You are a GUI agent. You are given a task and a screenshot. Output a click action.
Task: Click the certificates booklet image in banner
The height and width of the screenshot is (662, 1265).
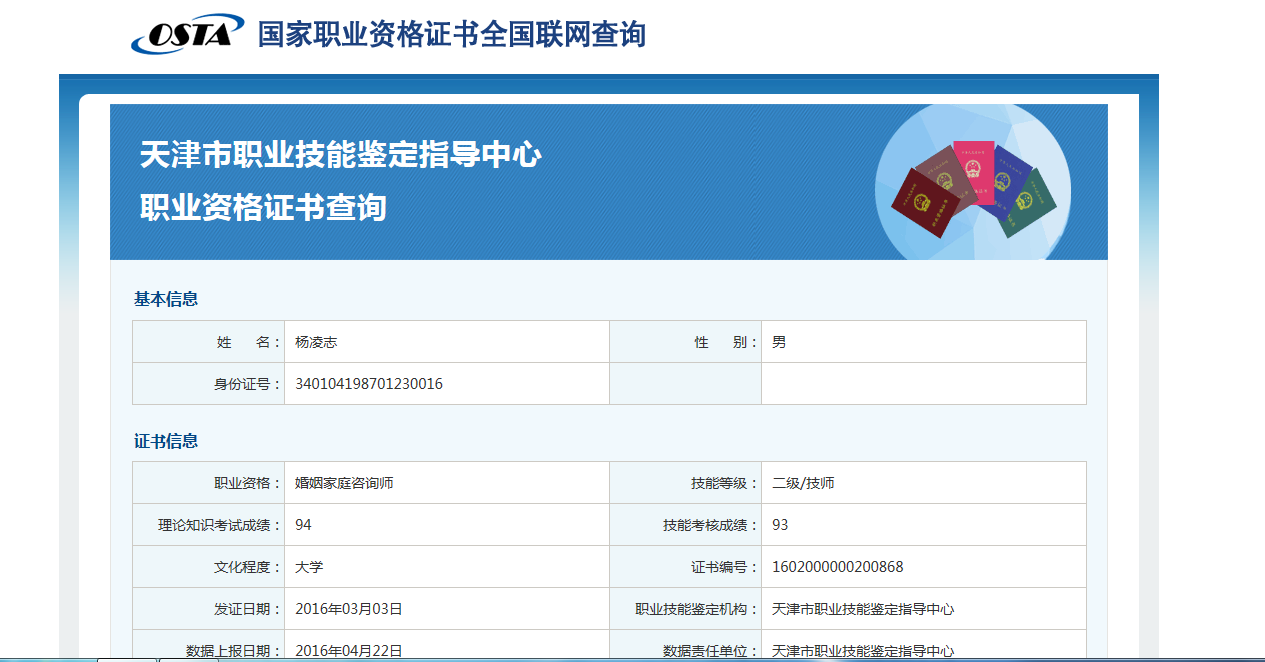[973, 183]
